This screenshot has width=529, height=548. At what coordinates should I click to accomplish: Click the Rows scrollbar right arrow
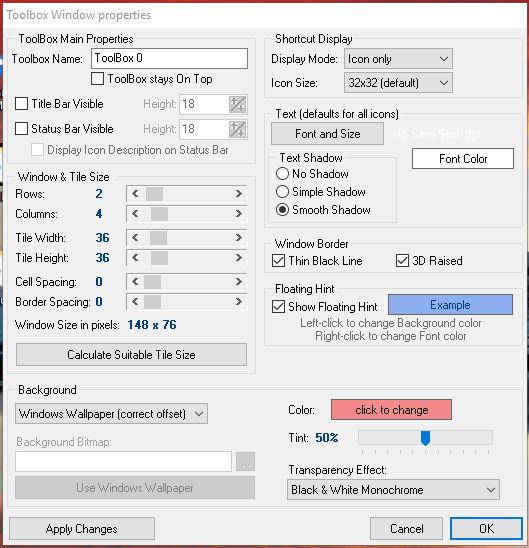pos(238,194)
